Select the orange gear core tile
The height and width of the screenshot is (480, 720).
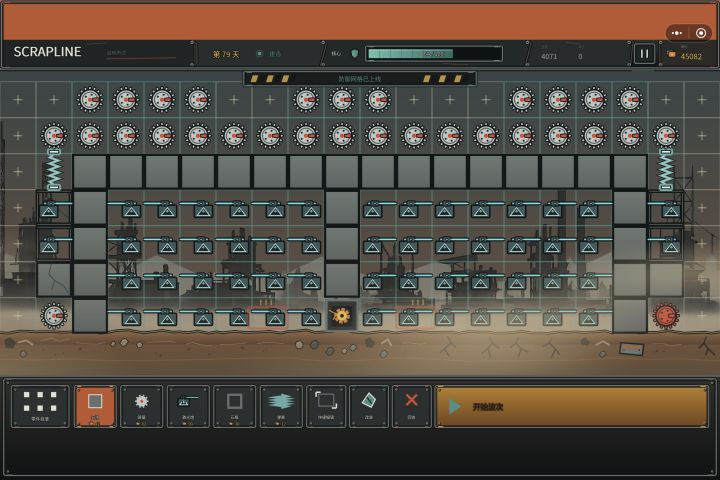coord(342,316)
